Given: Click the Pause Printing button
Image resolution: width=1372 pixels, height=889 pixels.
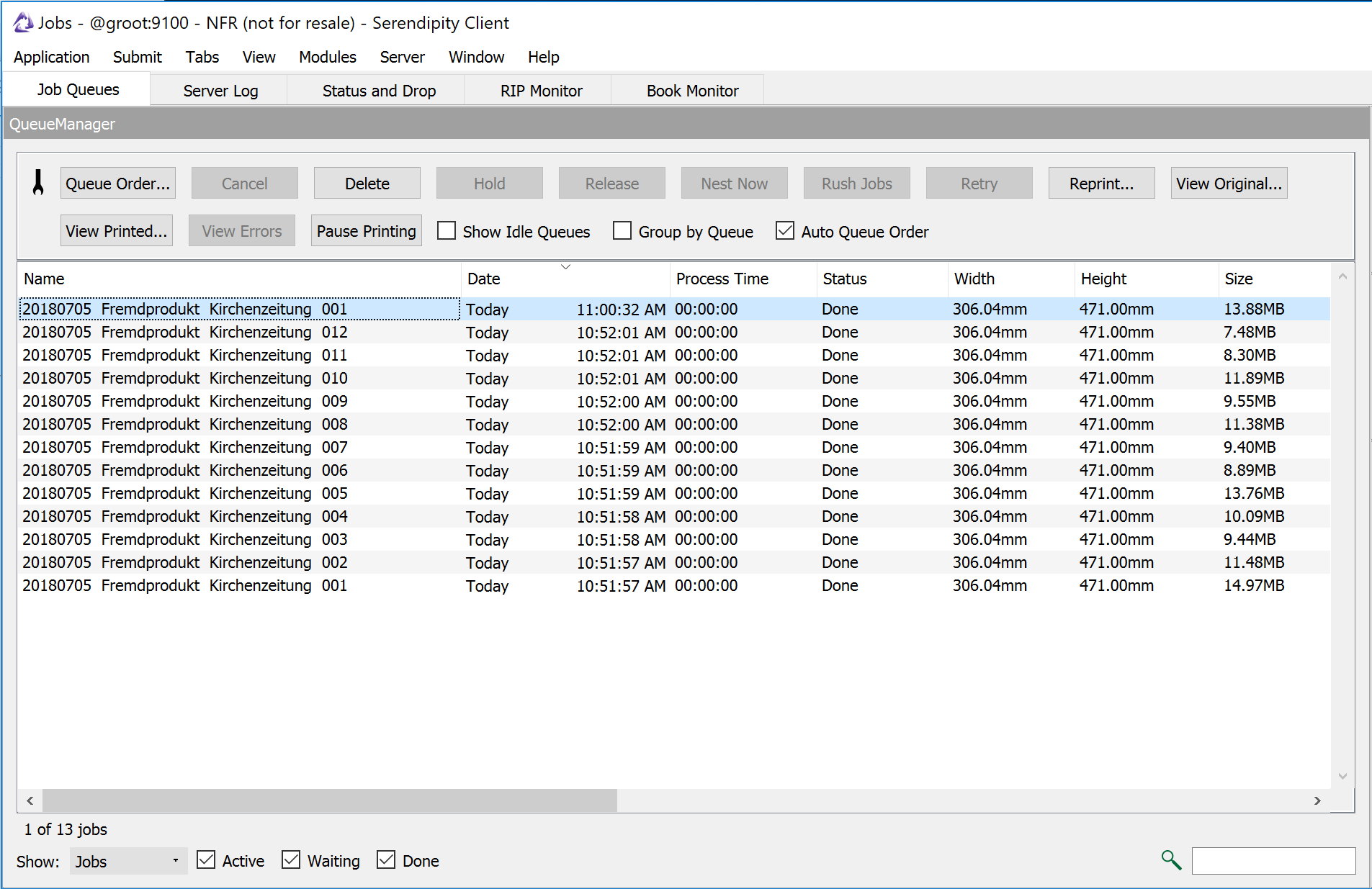Looking at the screenshot, I should coord(367,231).
